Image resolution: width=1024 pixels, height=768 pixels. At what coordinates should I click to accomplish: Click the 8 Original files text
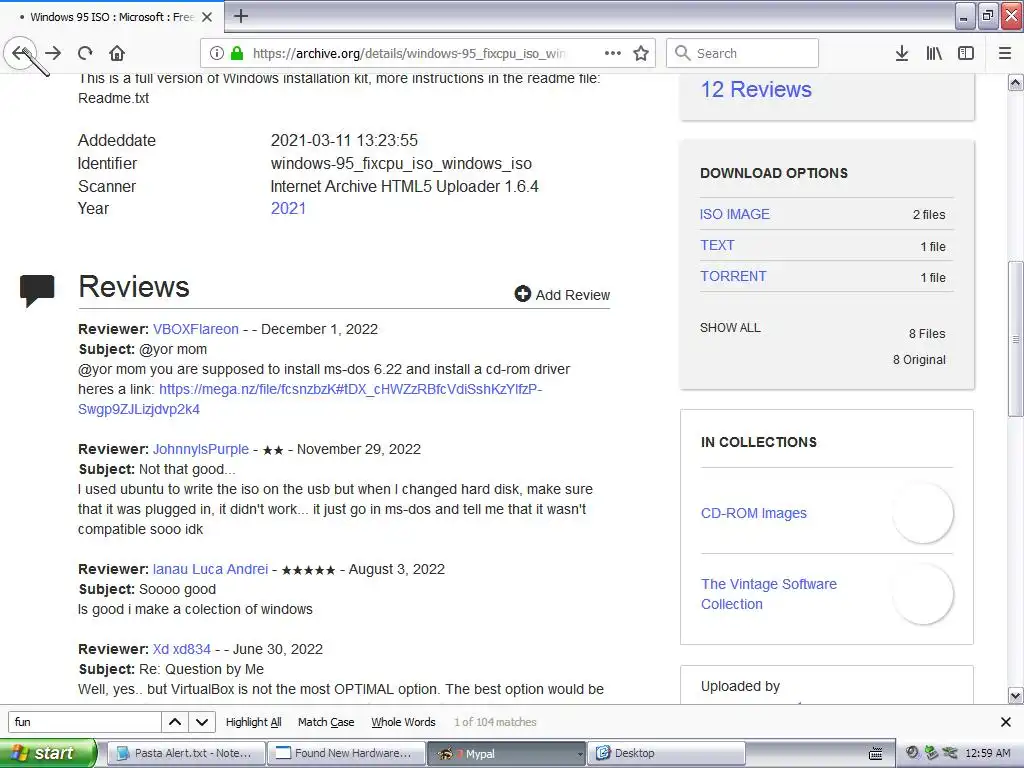pos(919,360)
